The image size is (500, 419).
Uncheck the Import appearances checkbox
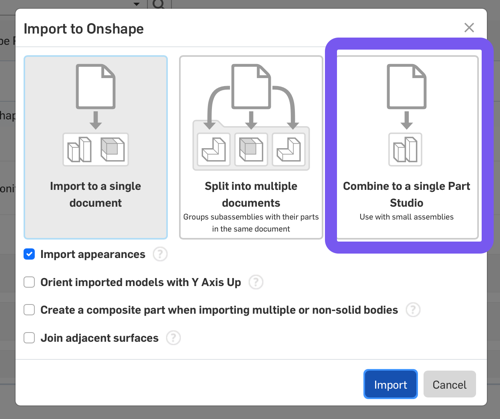coord(29,254)
